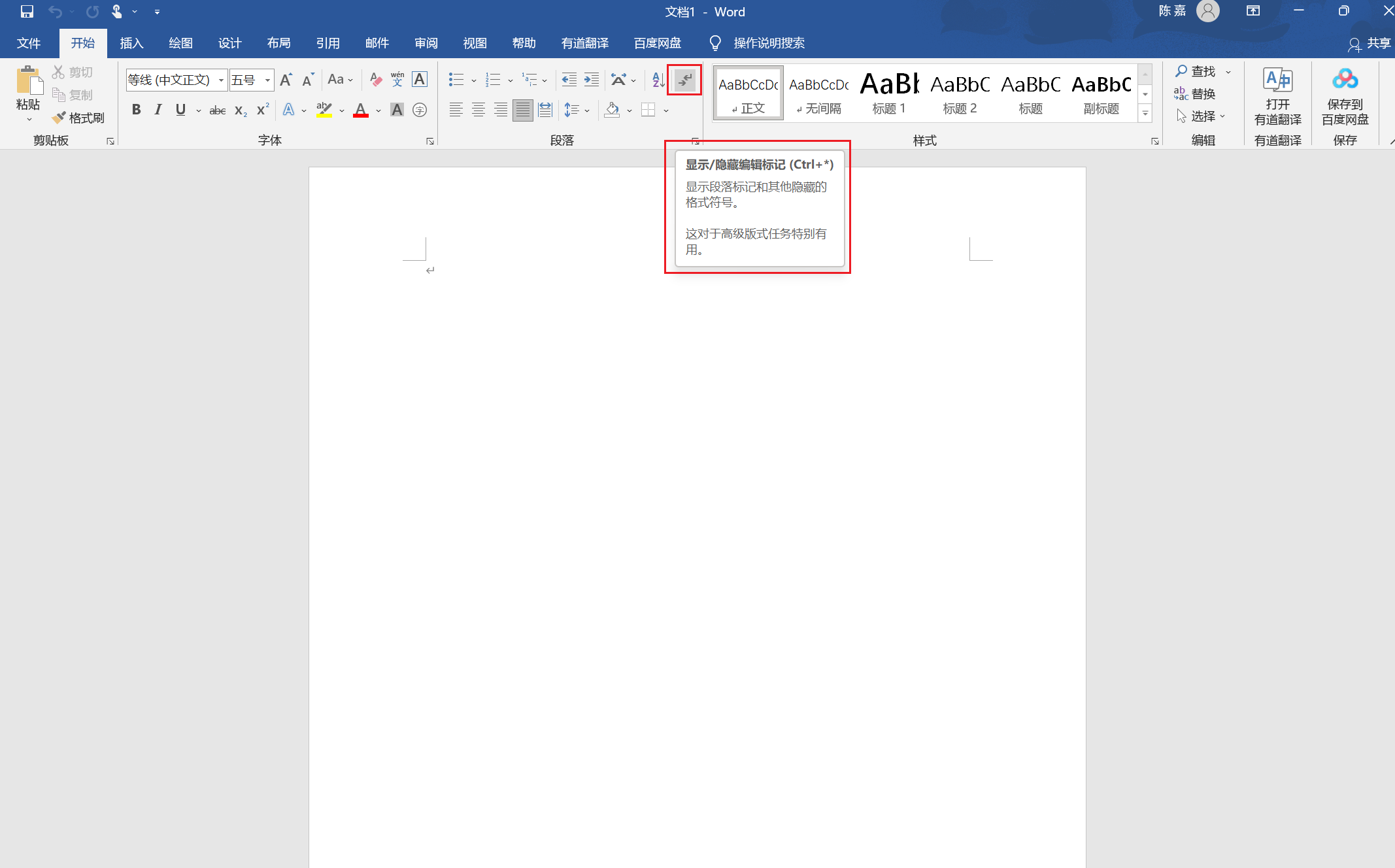Click the Sort (A-Z) icon
The width and height of the screenshot is (1395, 868).
click(658, 80)
